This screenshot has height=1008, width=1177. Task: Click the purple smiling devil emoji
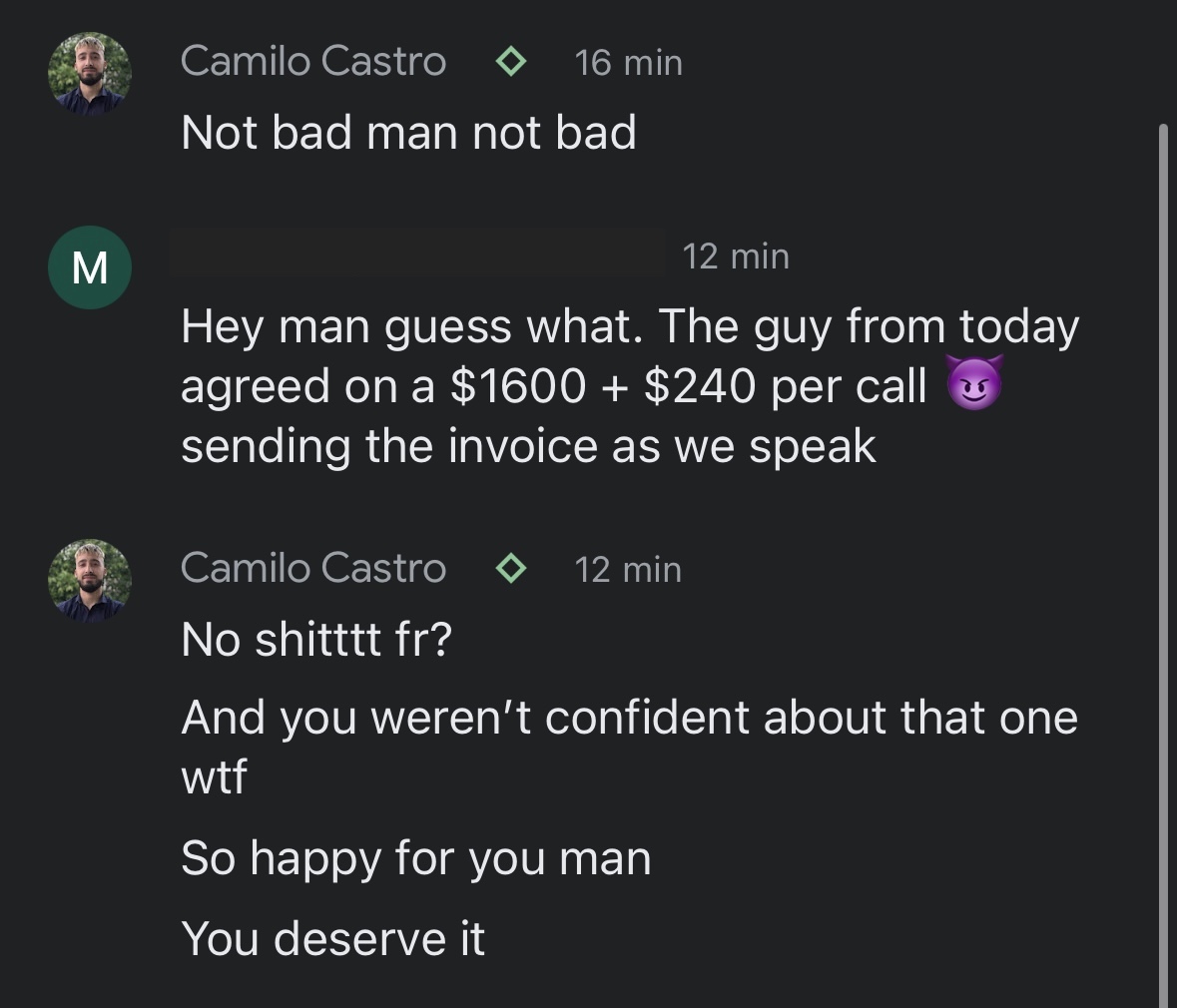pyautogui.click(x=974, y=383)
